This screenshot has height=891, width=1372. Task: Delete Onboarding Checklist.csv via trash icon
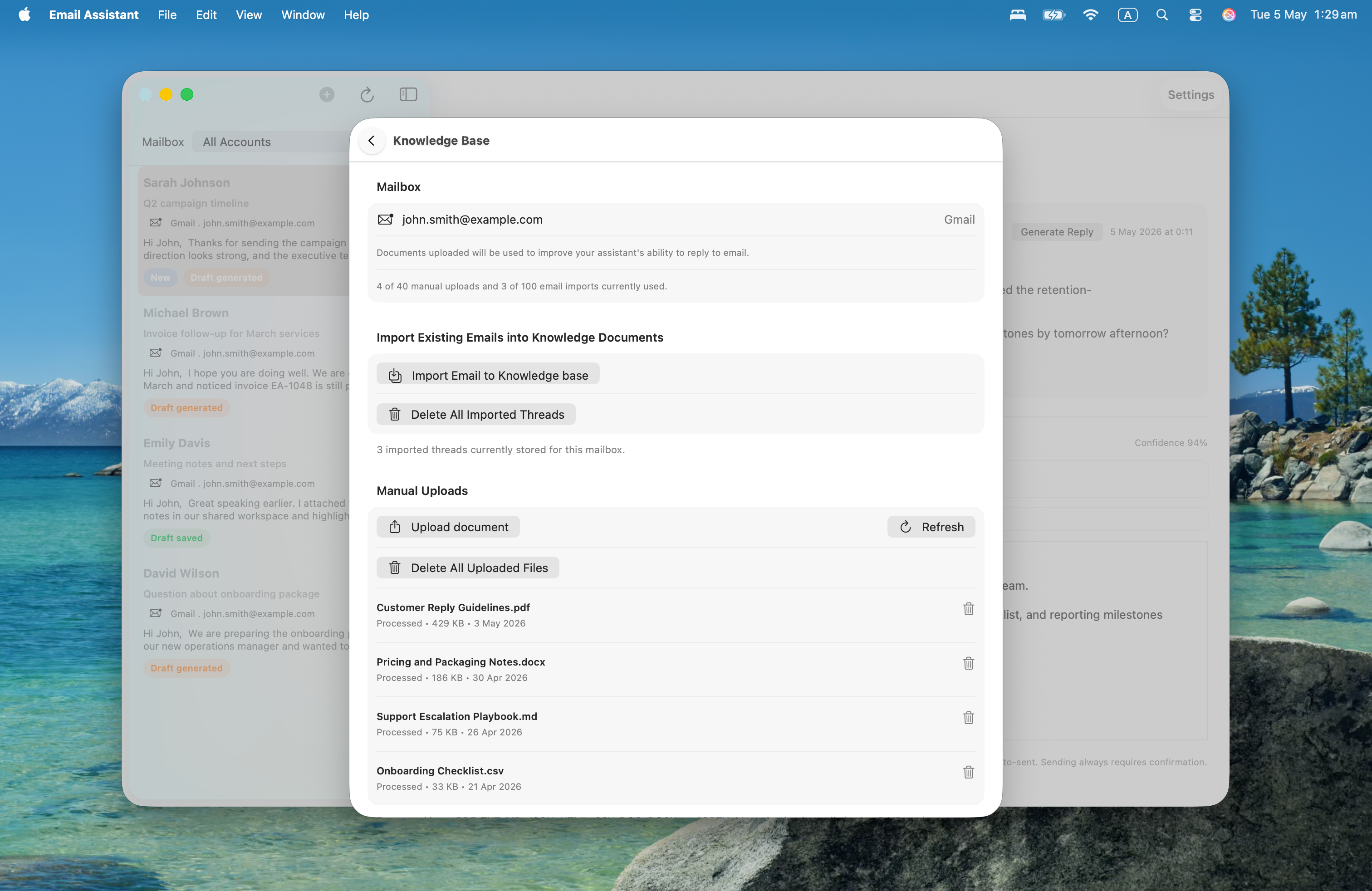(x=969, y=772)
